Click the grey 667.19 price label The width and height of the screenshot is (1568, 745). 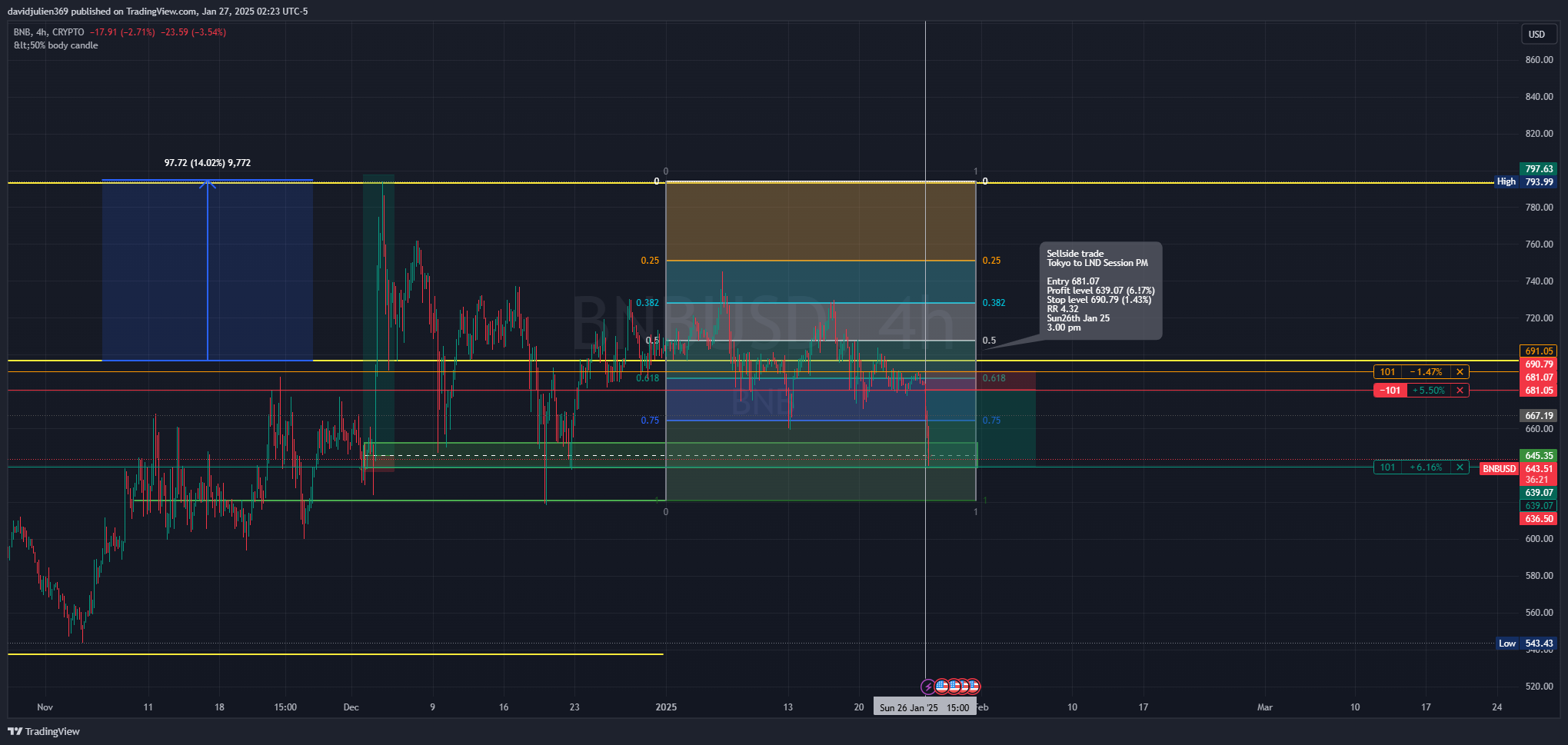tap(1539, 416)
